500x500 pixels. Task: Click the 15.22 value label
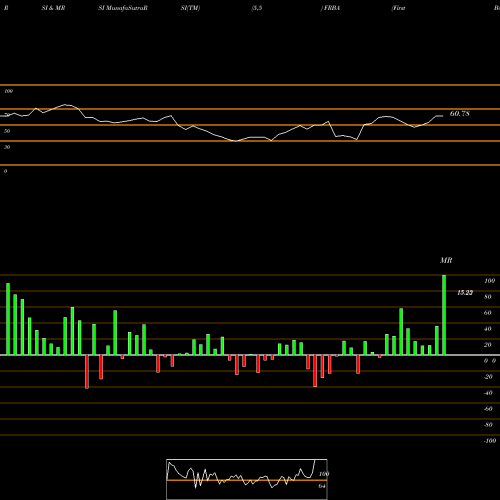coord(465,293)
